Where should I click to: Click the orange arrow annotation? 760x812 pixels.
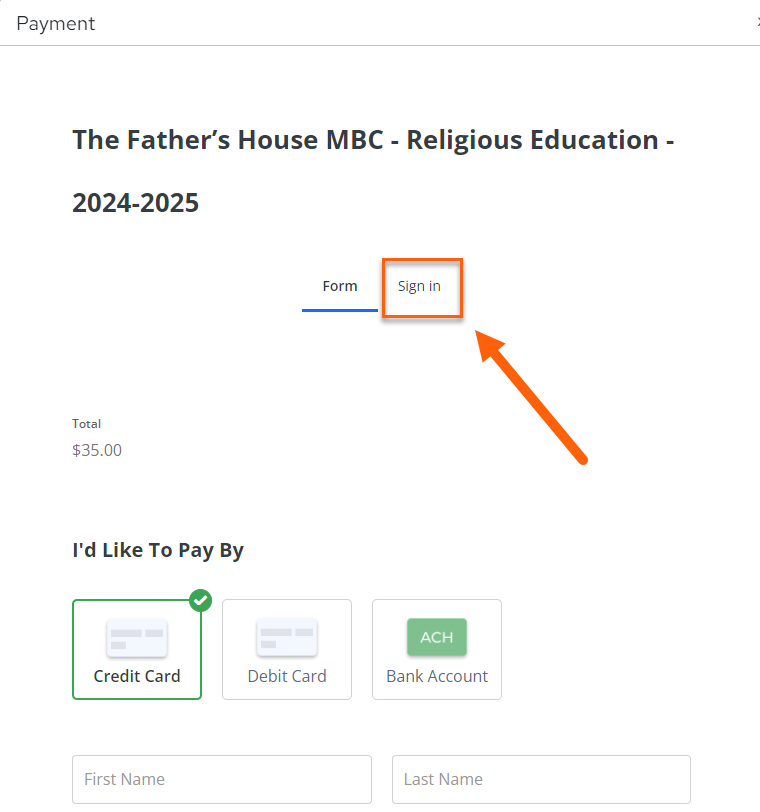tap(531, 397)
